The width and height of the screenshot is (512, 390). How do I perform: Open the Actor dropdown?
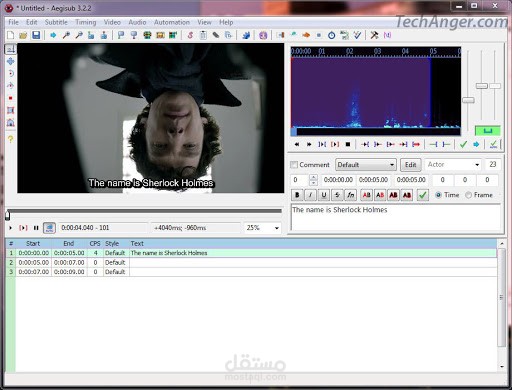(453, 165)
